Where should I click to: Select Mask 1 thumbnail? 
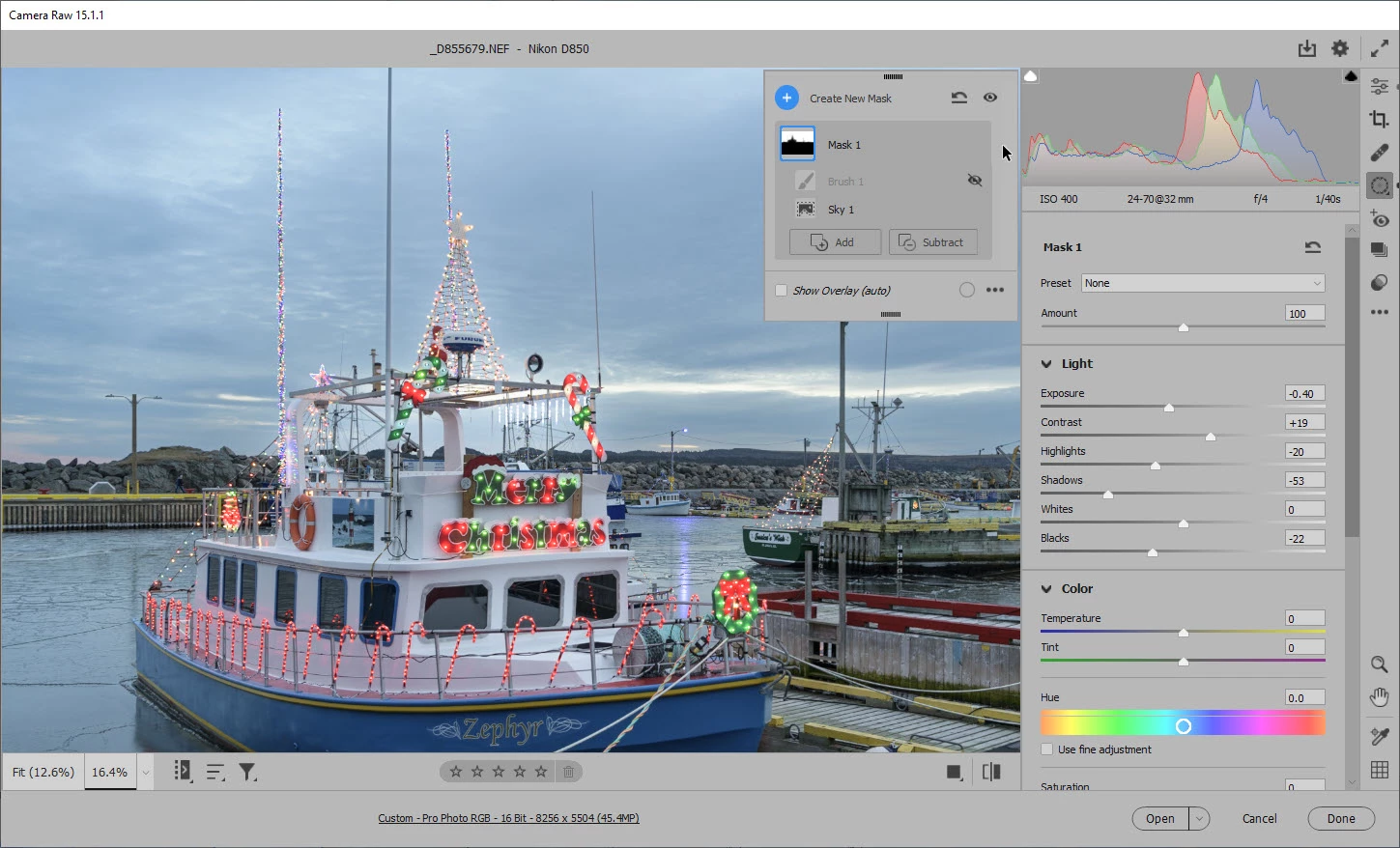pyautogui.click(x=798, y=145)
